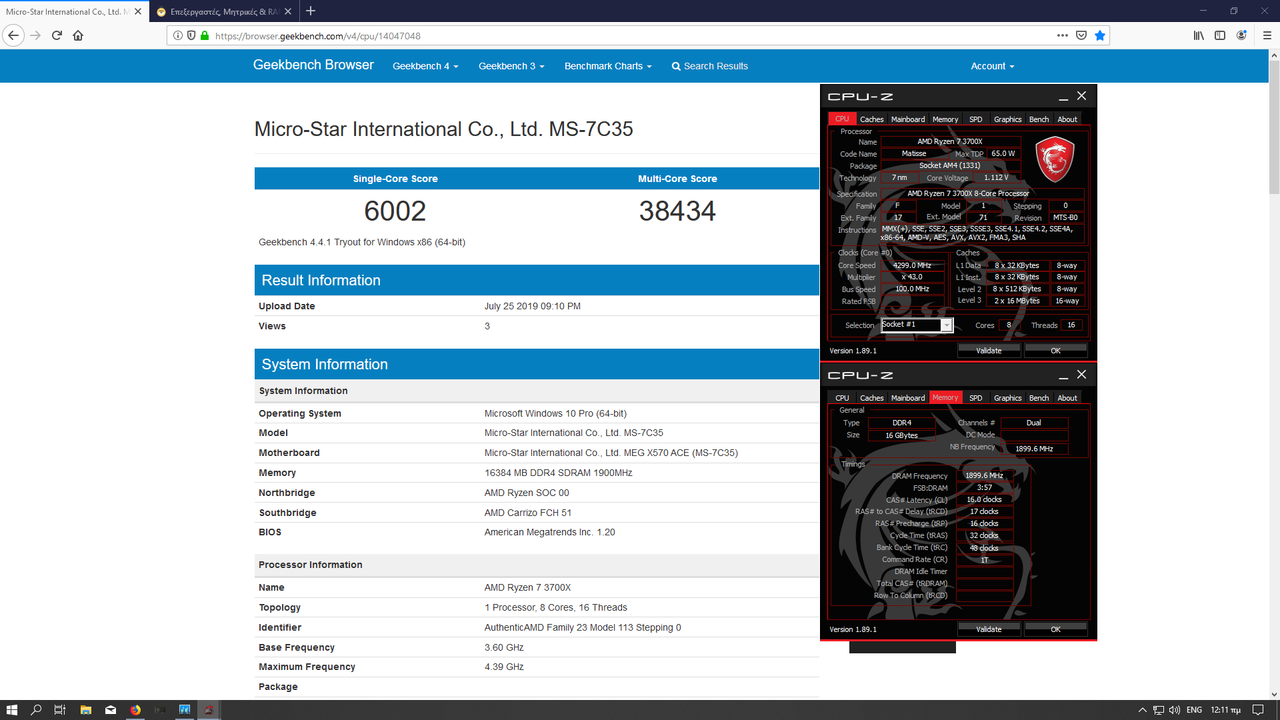Click the July 25 2019 upload date value
Screen dimensions: 1280x720
point(532,306)
